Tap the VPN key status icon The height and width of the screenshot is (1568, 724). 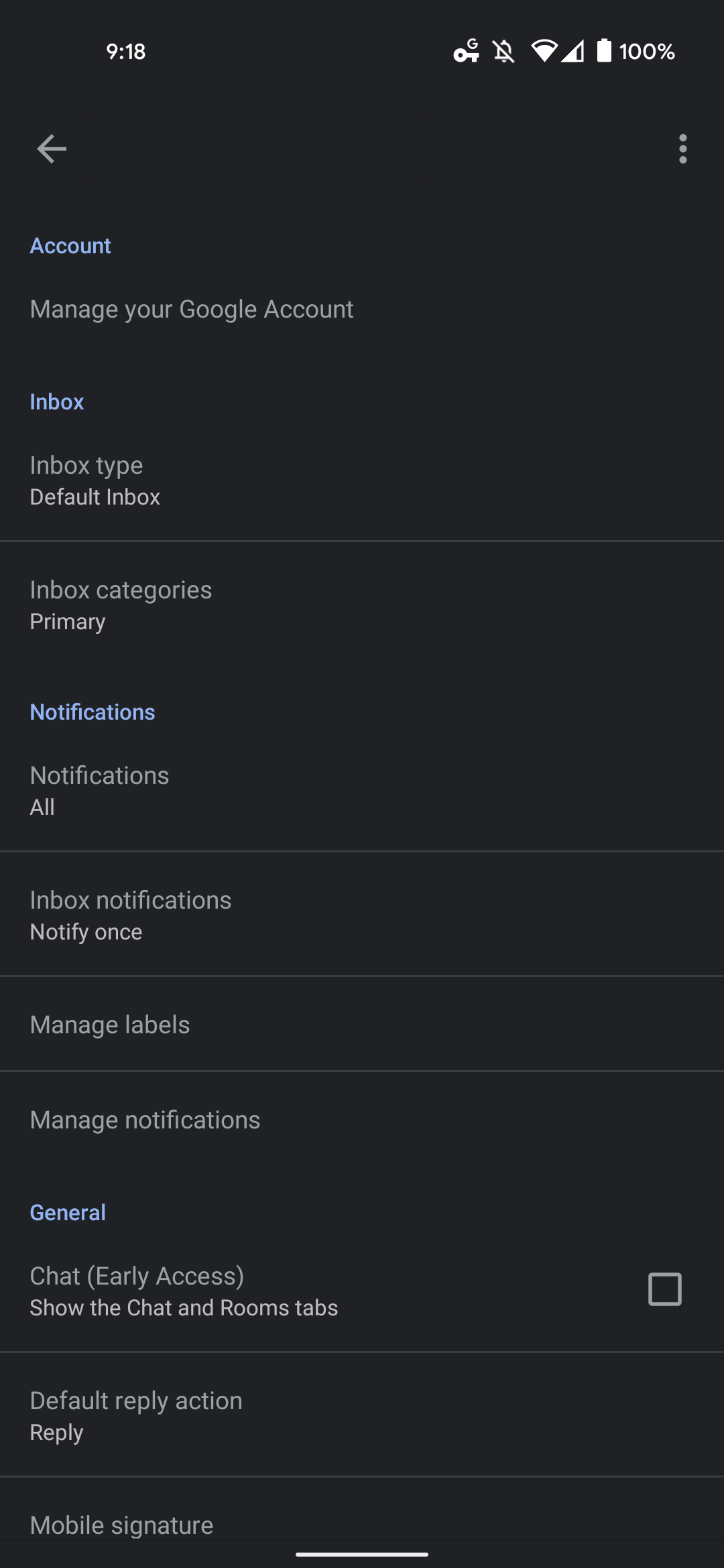tap(467, 52)
